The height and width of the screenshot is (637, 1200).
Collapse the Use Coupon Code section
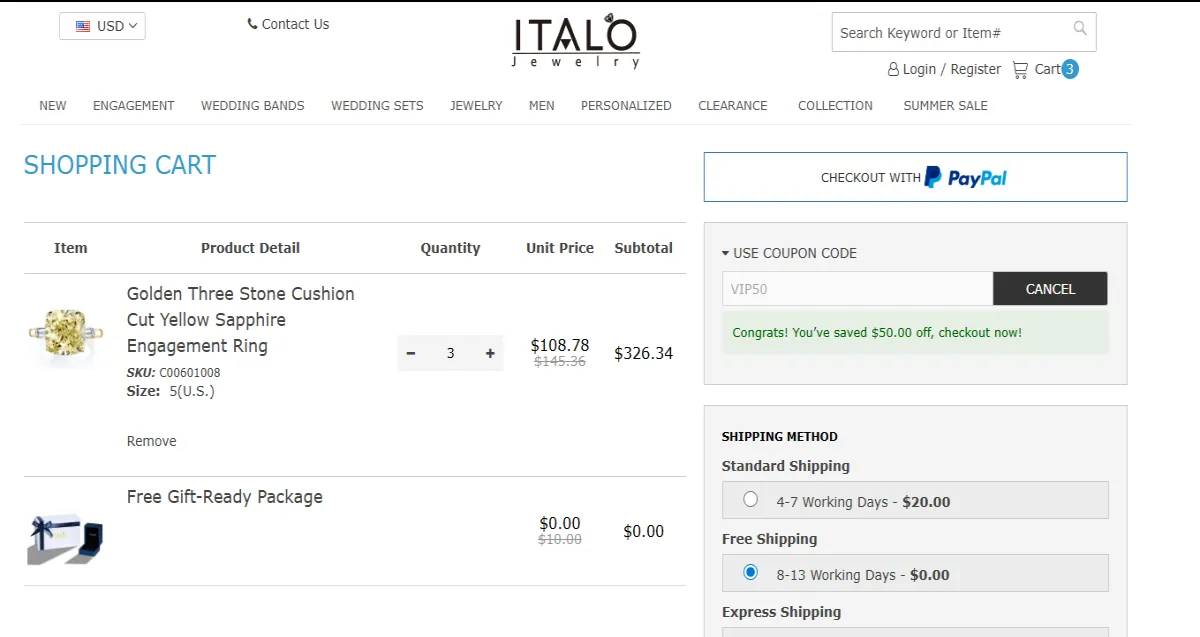[789, 253]
